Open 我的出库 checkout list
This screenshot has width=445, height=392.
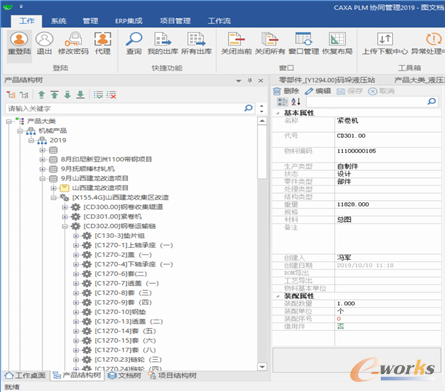(163, 44)
